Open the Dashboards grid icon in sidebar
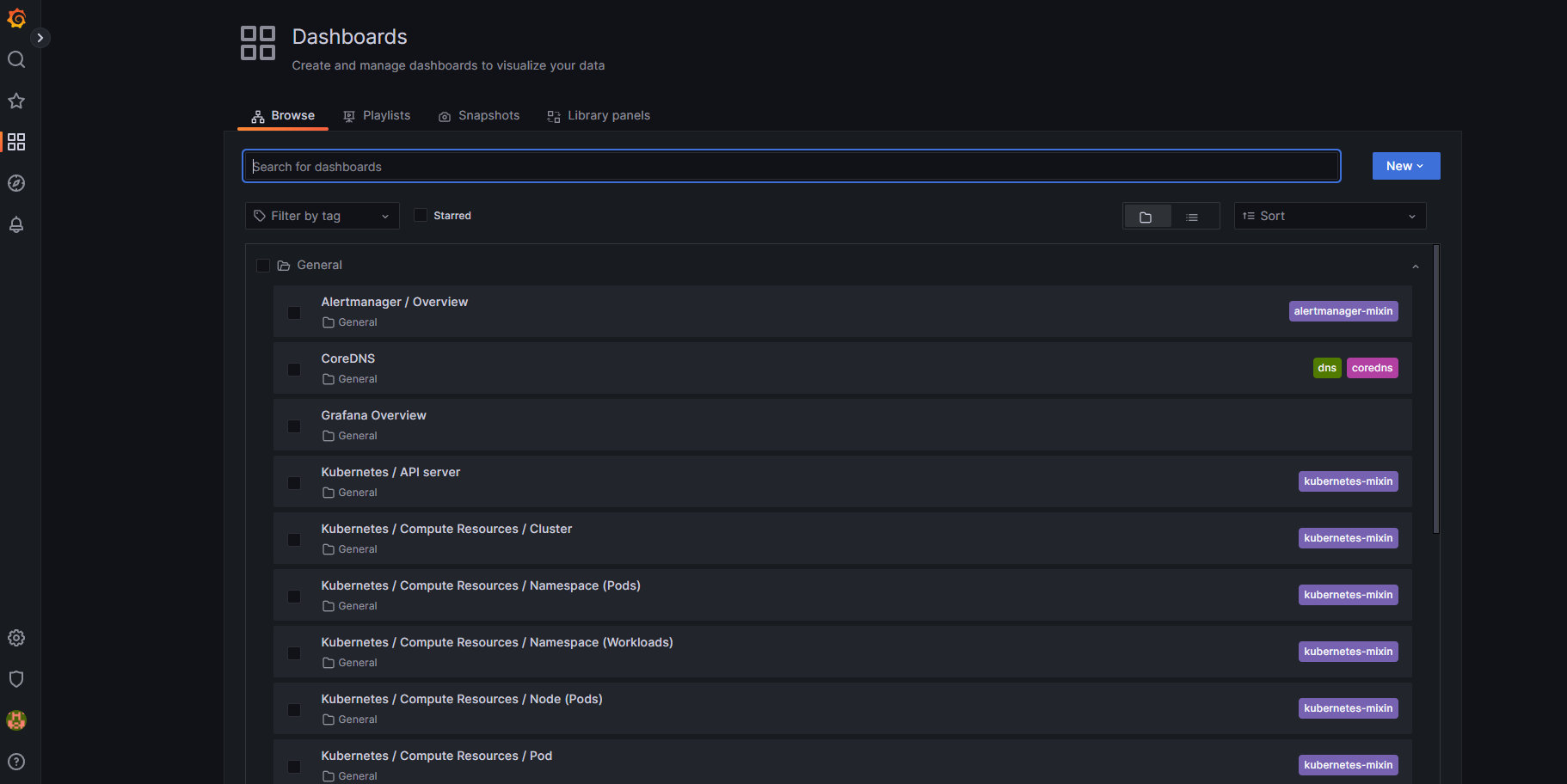1567x784 pixels. pos(16,142)
